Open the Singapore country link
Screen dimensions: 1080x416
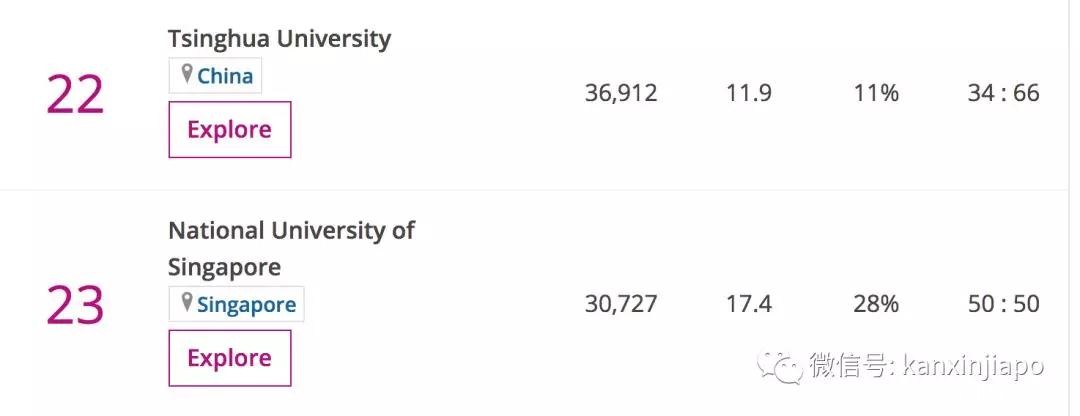(246, 304)
